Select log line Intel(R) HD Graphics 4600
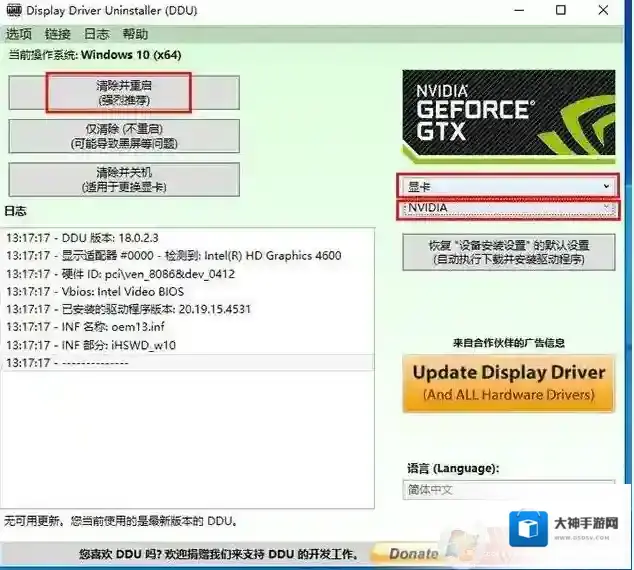This screenshot has width=634, height=570. click(x=188, y=255)
